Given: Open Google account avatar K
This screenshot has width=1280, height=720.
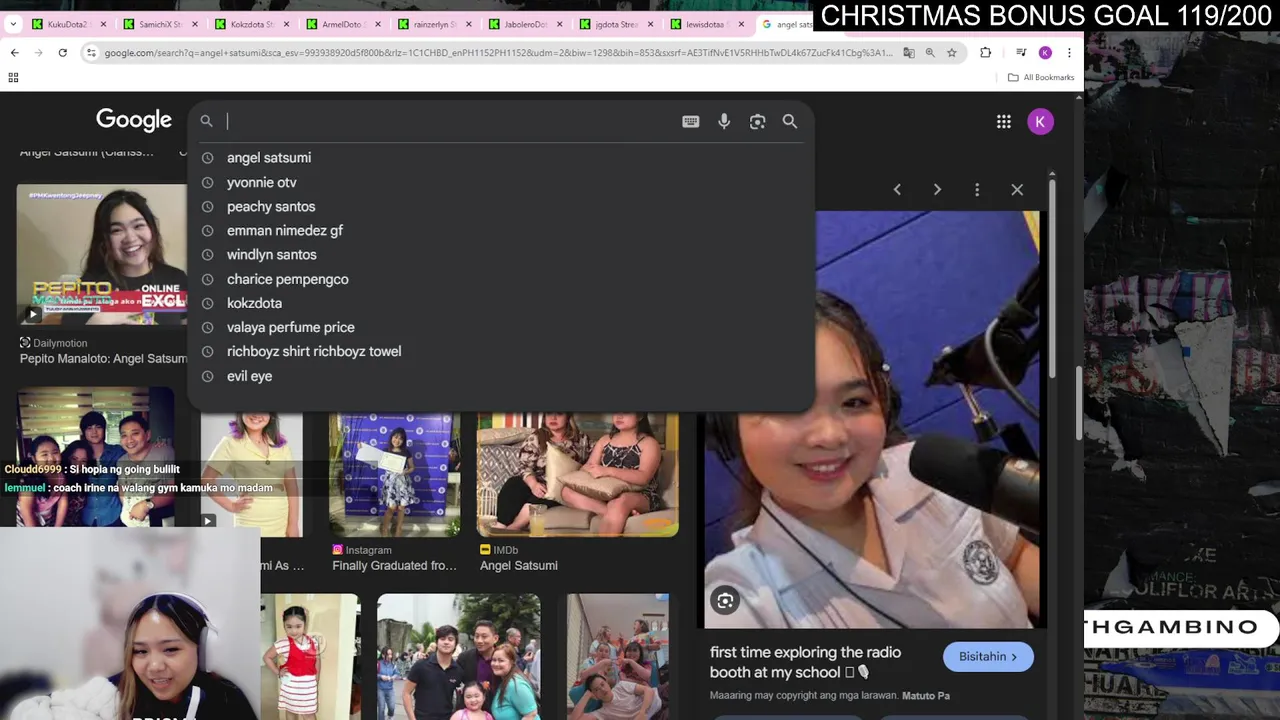Looking at the screenshot, I should coord(1040,121).
